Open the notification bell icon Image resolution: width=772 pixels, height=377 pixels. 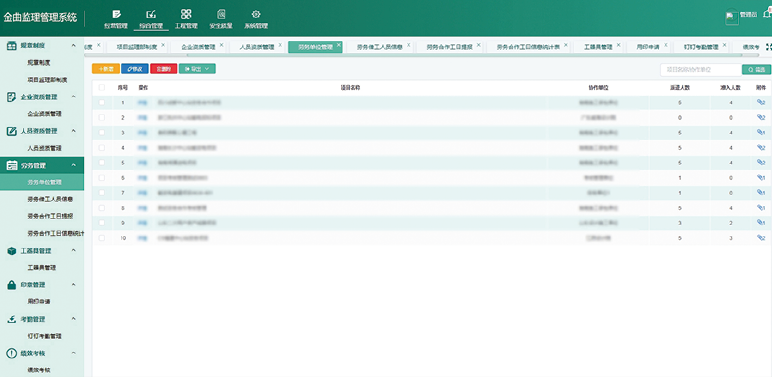(768, 15)
